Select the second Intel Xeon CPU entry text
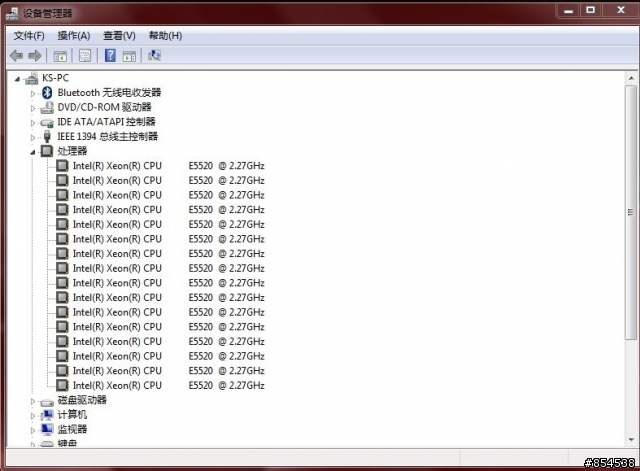 169,180
